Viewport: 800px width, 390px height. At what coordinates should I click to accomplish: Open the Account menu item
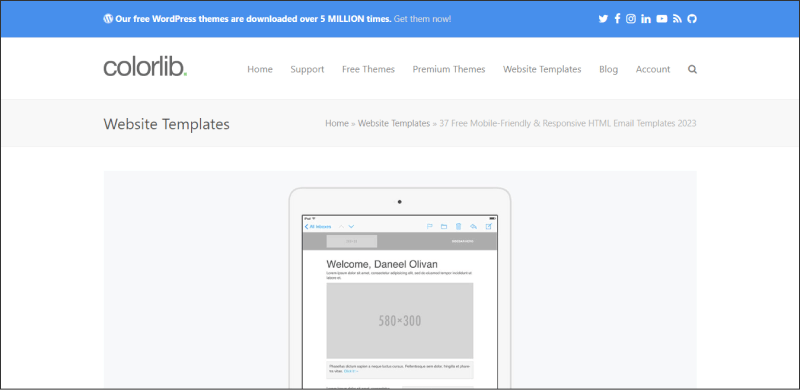point(653,69)
